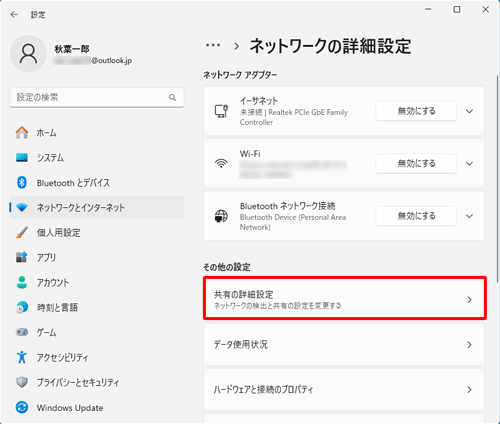This screenshot has height=424, width=500.
Task: Open 個人用設定 in the sidebar
Action: (x=97, y=233)
